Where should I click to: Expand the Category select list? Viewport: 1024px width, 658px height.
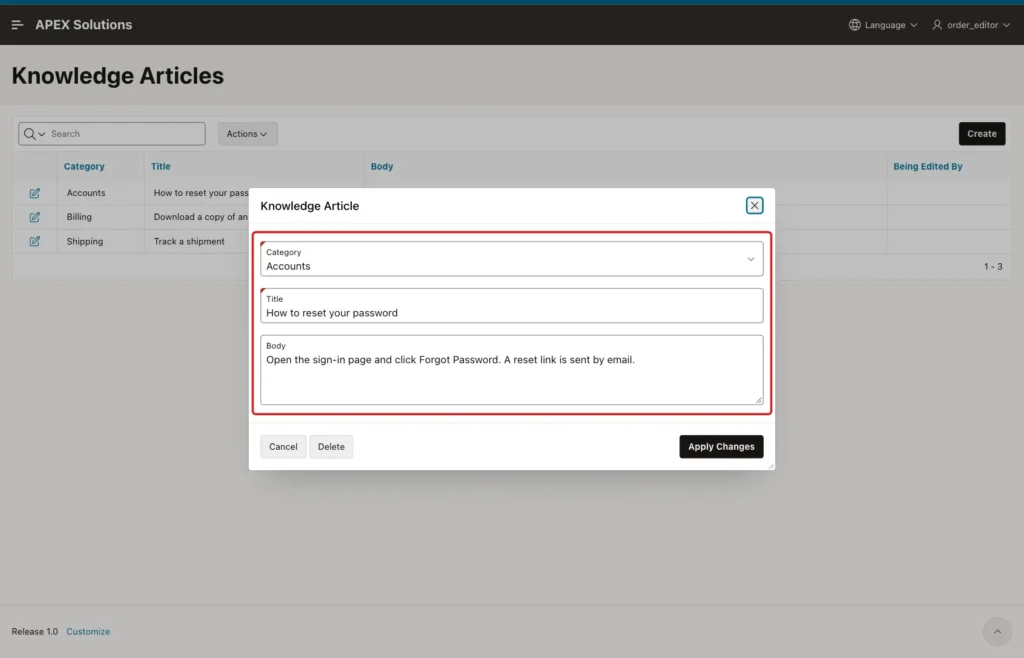click(511, 259)
